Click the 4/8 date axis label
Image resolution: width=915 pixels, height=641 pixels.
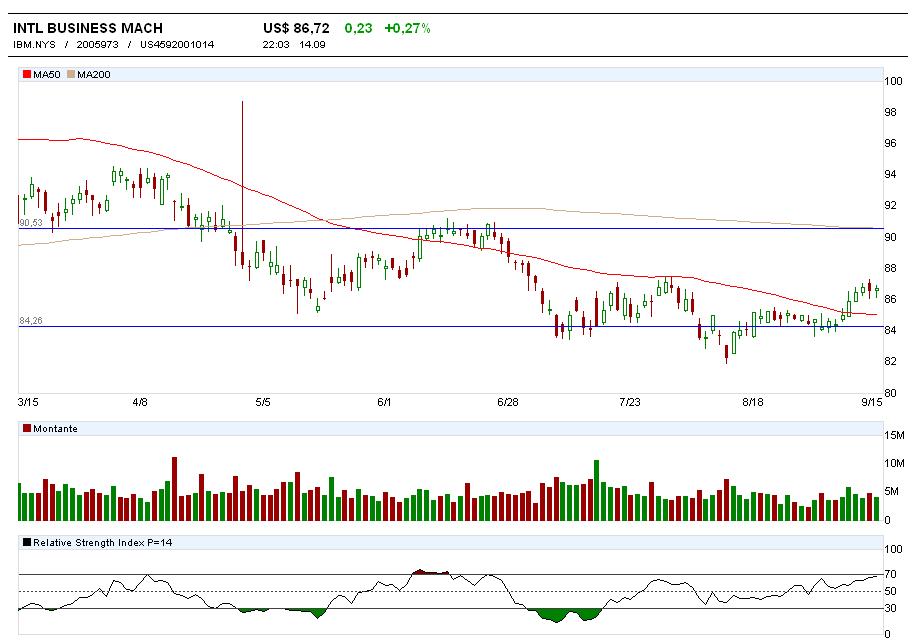coord(140,402)
